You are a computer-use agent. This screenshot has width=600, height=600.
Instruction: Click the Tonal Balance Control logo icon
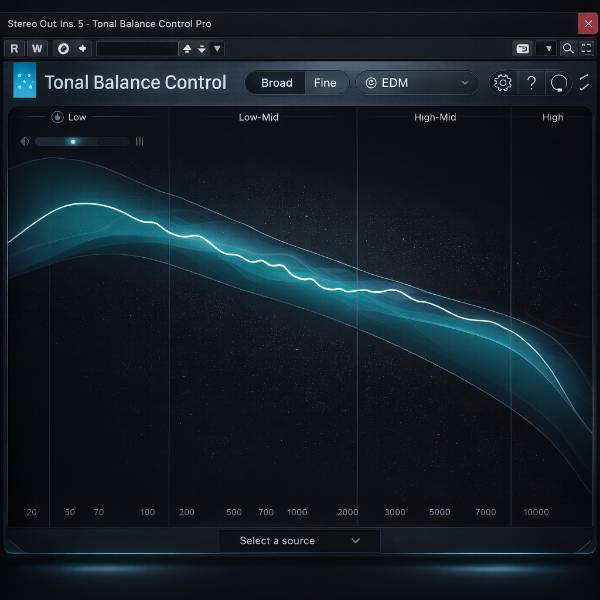pos(25,82)
